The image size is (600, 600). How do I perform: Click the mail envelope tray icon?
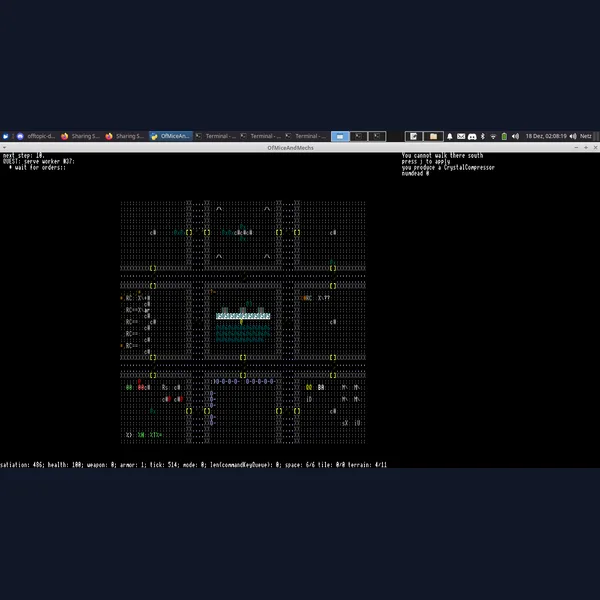[x=459, y=136]
